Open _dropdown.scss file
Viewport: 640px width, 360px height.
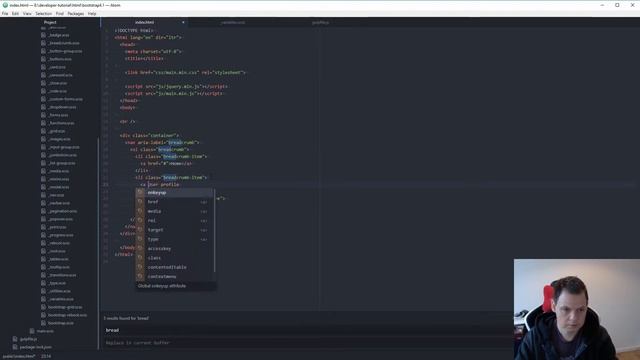(62, 107)
